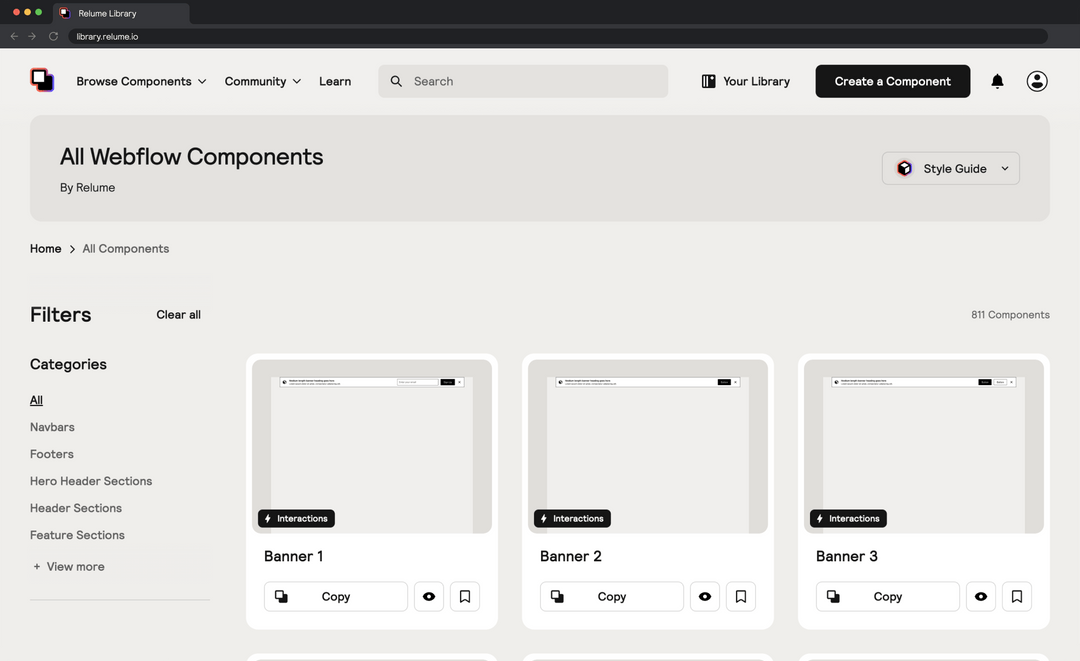Open the profile avatar menu
Screen dimensions: 1080x661
[1037, 81]
